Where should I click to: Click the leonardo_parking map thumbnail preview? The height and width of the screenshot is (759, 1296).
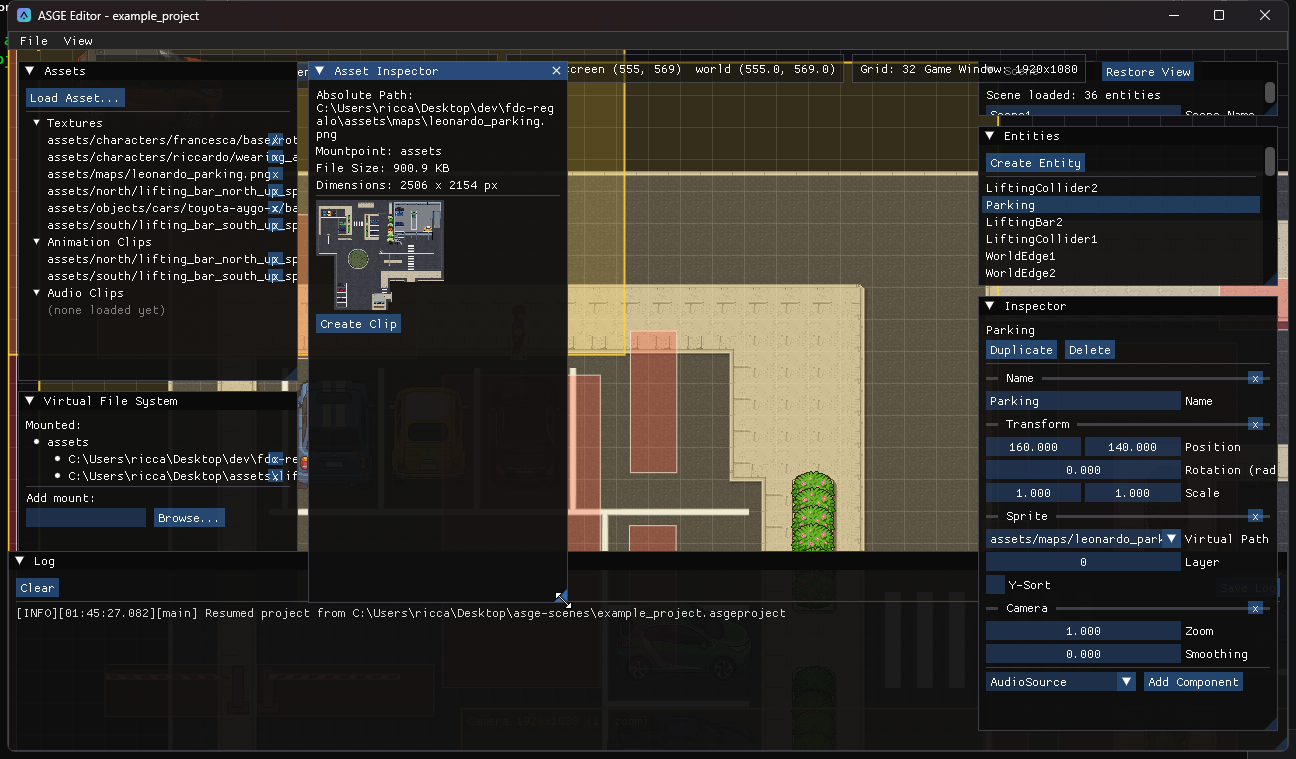pyautogui.click(x=379, y=255)
